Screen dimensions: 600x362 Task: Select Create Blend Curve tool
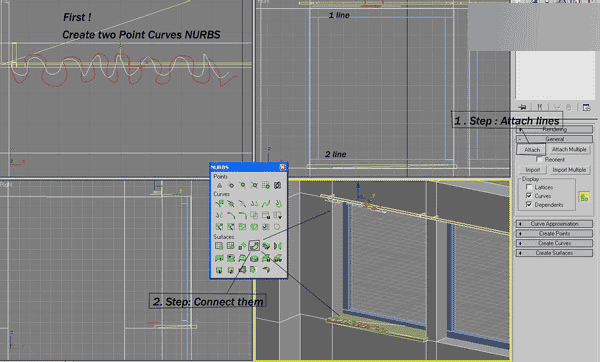coord(266,203)
